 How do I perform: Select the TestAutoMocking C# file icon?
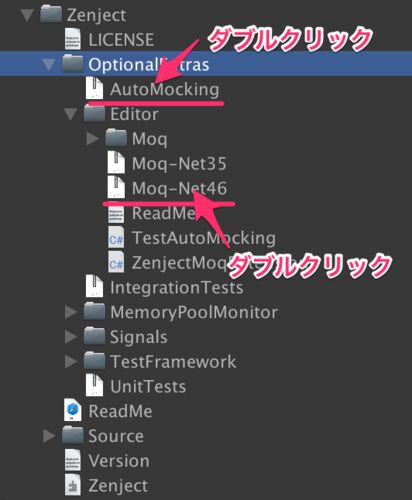pyautogui.click(x=116, y=237)
